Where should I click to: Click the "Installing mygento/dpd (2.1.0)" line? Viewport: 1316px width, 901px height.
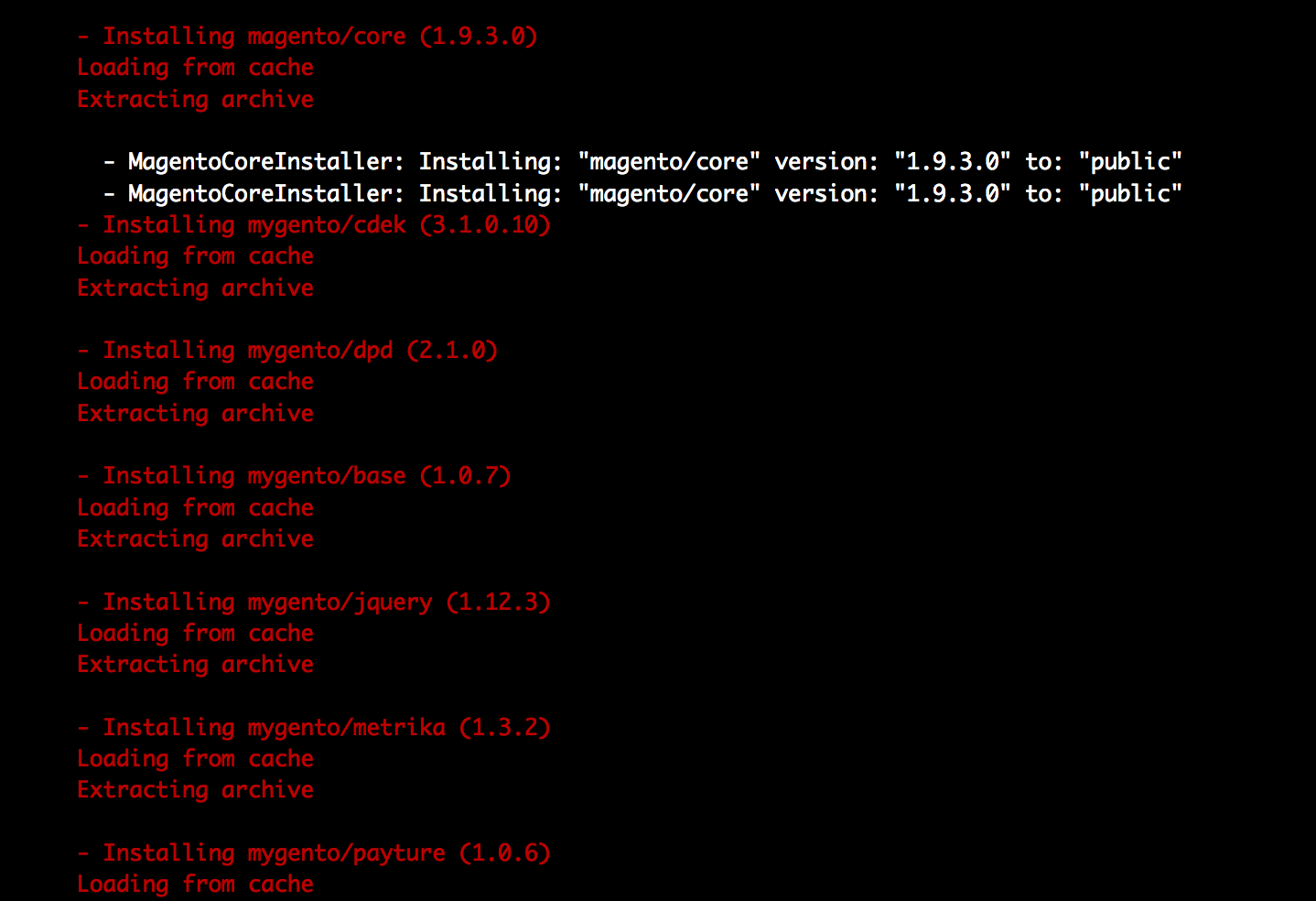[286, 351]
